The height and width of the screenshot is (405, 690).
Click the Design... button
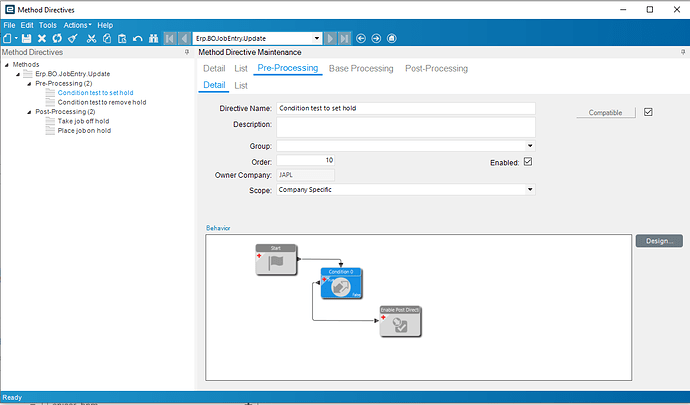click(x=659, y=241)
